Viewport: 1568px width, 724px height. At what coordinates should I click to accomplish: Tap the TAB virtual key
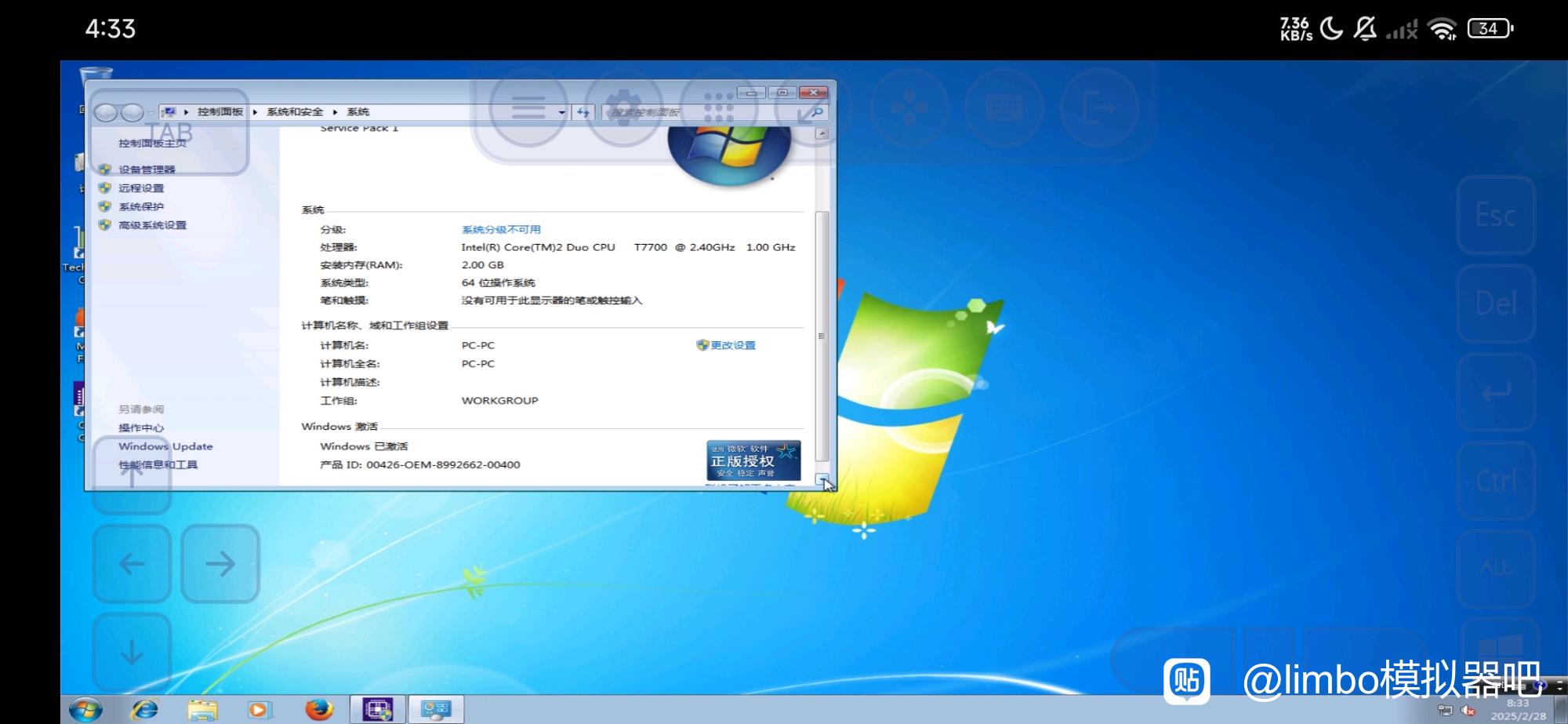tap(169, 132)
